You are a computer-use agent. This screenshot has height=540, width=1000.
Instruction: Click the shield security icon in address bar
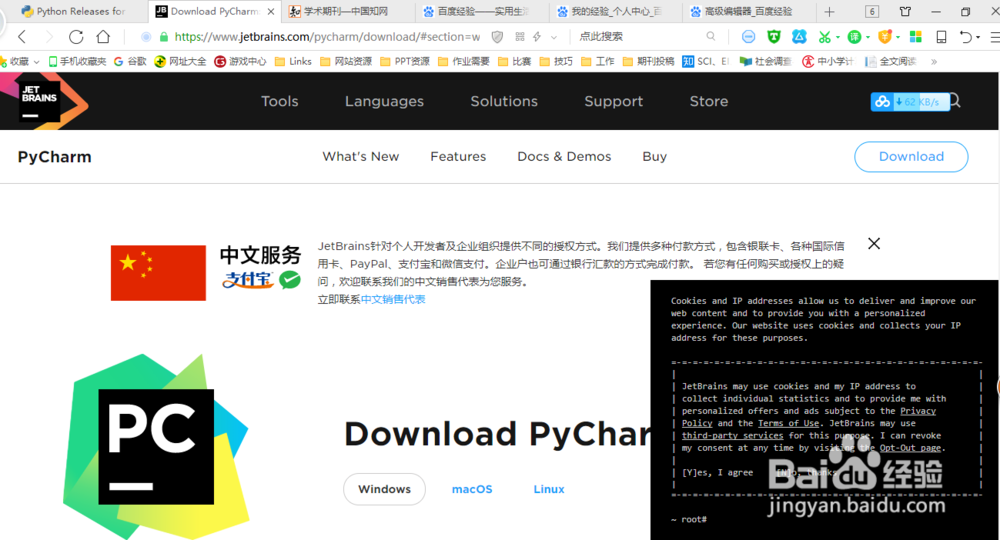coord(497,37)
